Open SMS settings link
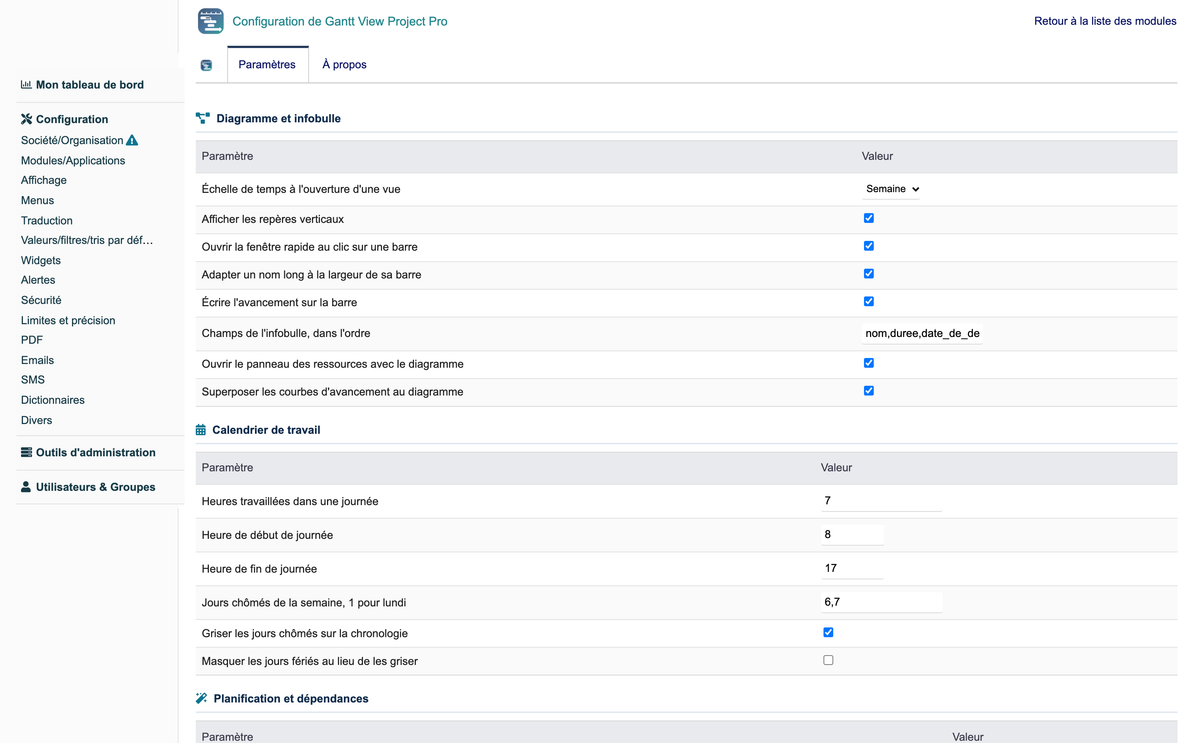The height and width of the screenshot is (743, 1200). [33, 380]
